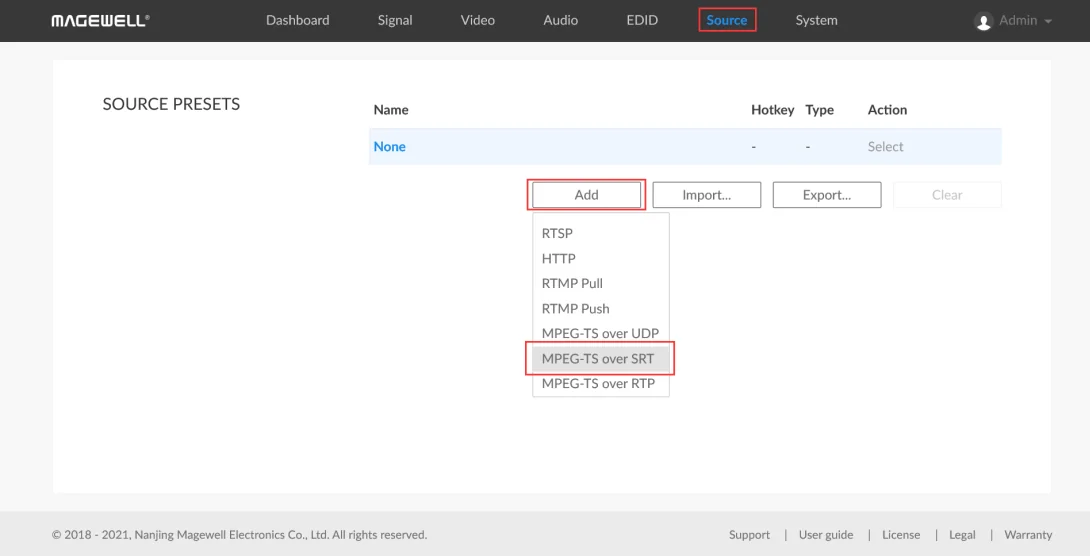This screenshot has height=556, width=1090.
Task: Open the System tab
Action: (x=816, y=20)
